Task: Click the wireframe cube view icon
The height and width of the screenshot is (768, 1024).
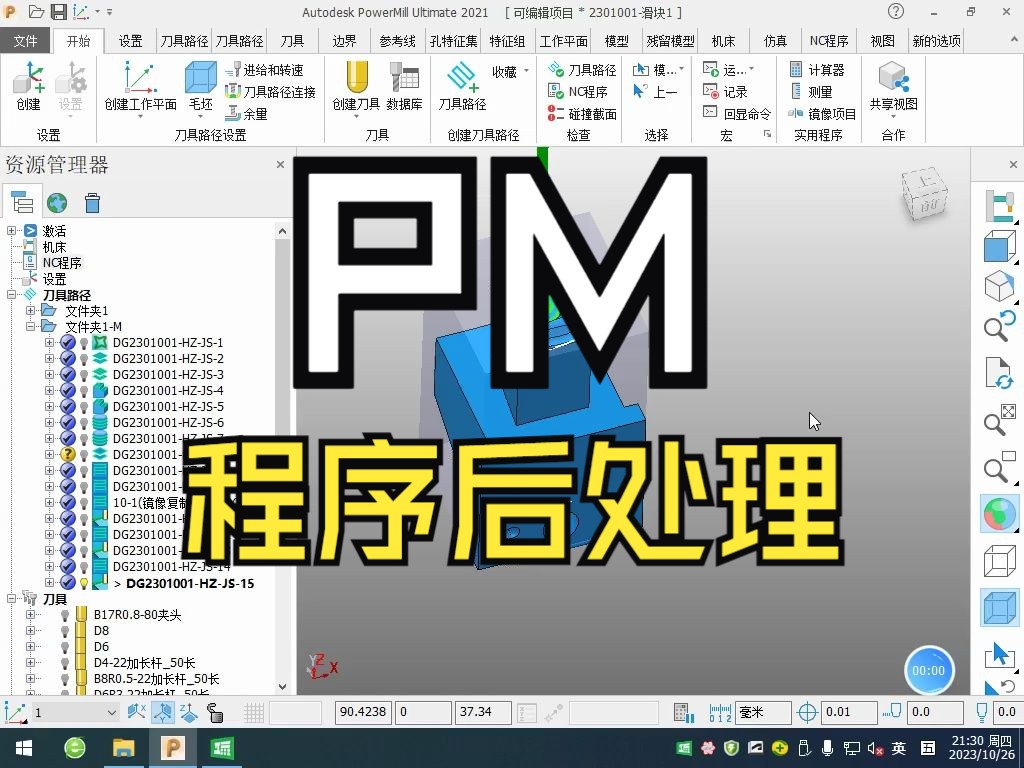Action: (x=999, y=562)
